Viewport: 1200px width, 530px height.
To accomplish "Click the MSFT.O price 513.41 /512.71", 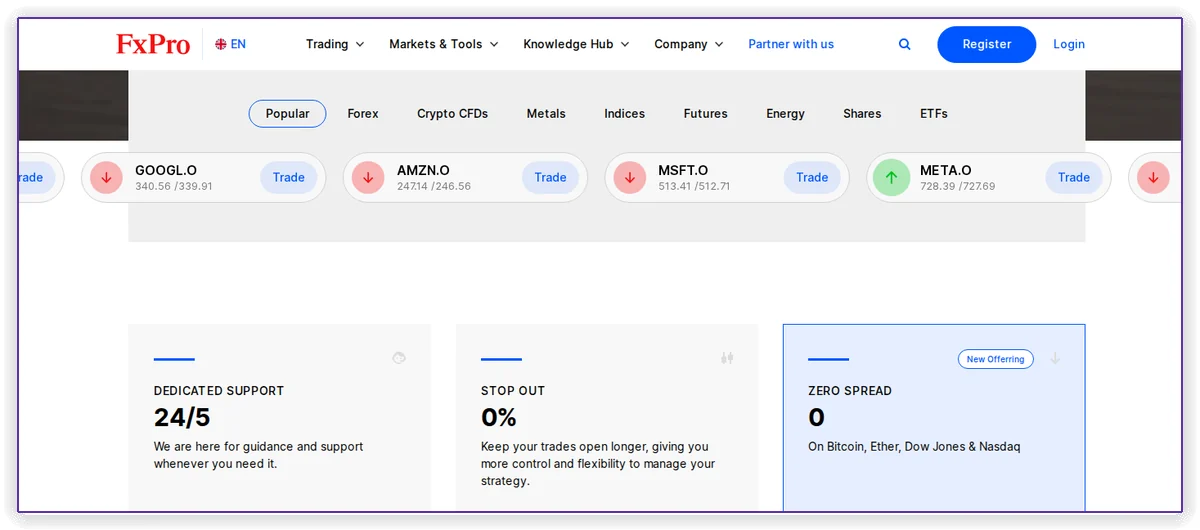I will tap(694, 187).
